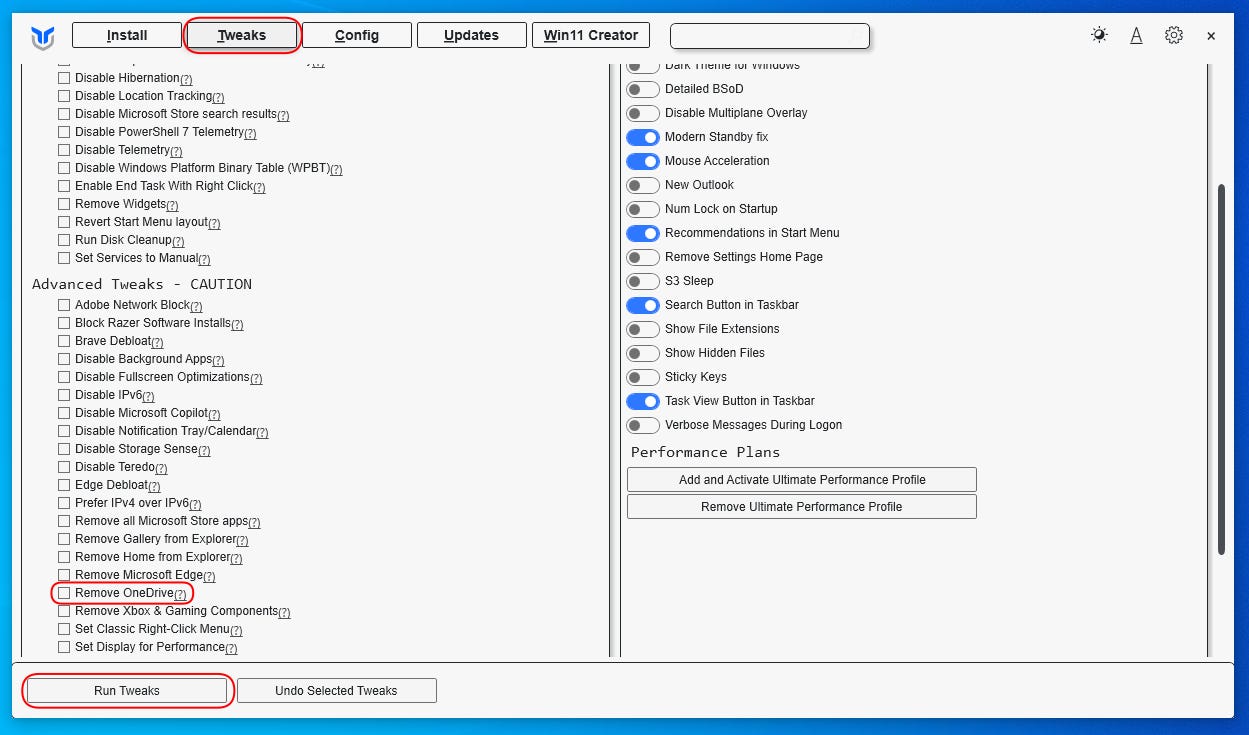Open the font scaling 'A' icon
This screenshot has height=735, width=1249.
(x=1136, y=35)
